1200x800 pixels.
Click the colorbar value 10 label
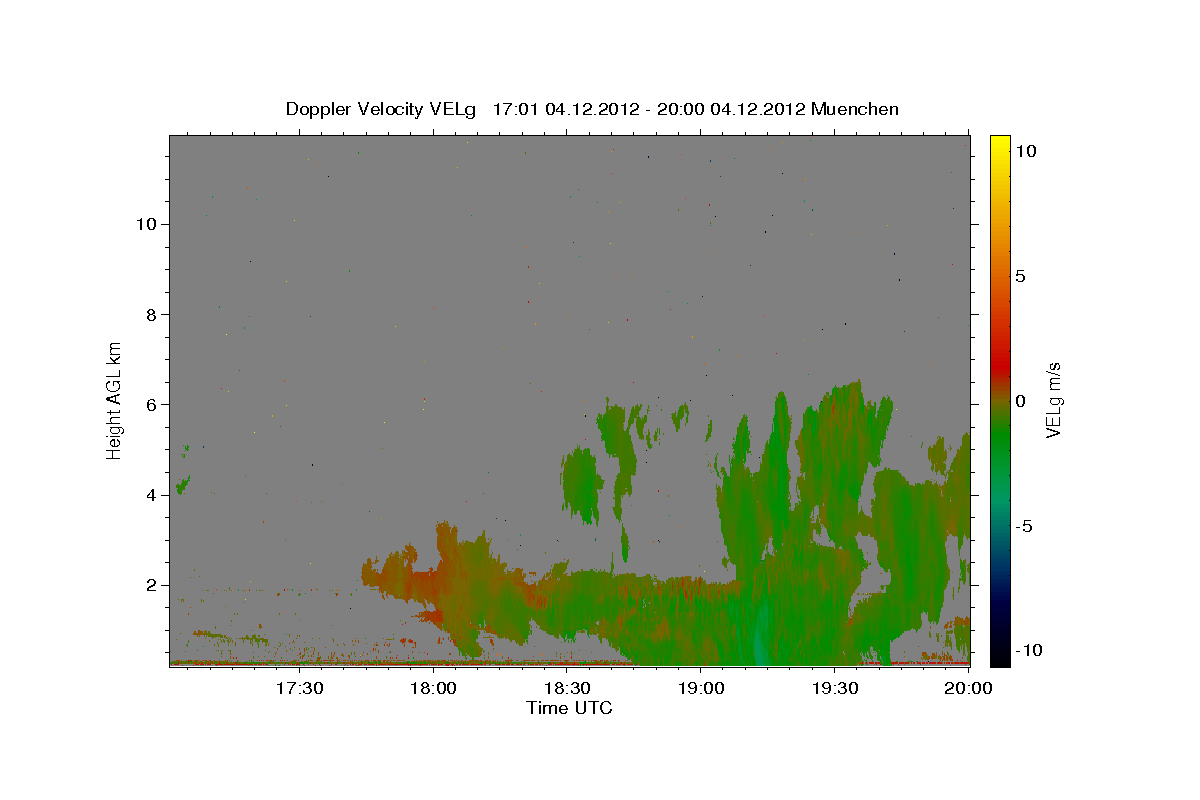[x=1025, y=151]
